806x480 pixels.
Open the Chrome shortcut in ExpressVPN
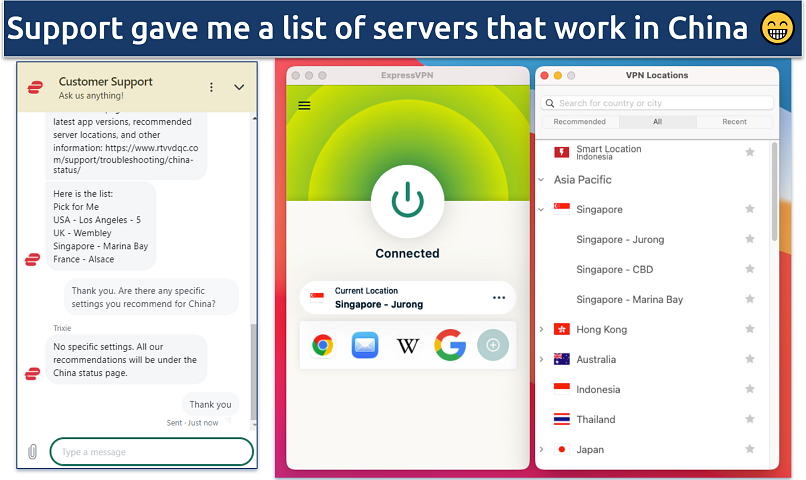pyautogui.click(x=323, y=345)
